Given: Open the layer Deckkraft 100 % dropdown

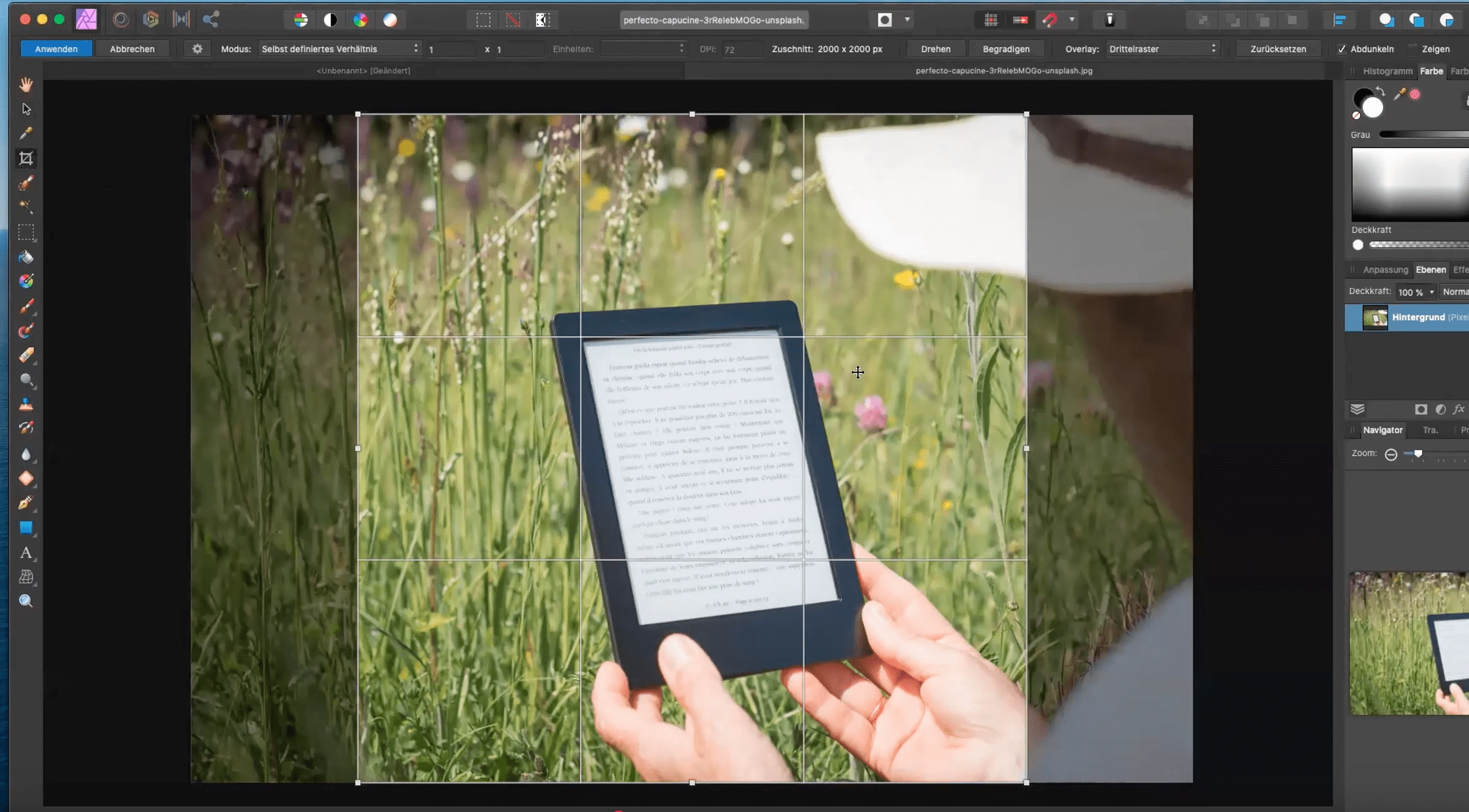Looking at the screenshot, I should (x=1416, y=292).
